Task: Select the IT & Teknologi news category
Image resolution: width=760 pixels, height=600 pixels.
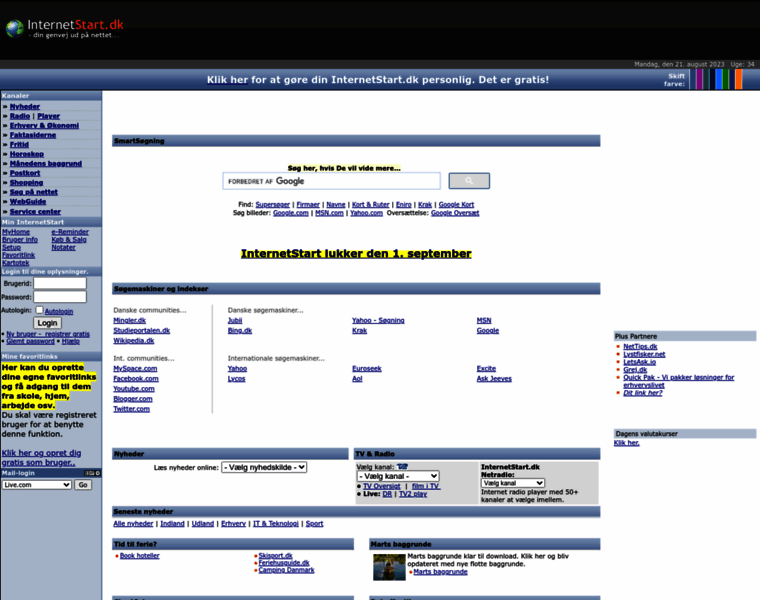Action: point(275,523)
